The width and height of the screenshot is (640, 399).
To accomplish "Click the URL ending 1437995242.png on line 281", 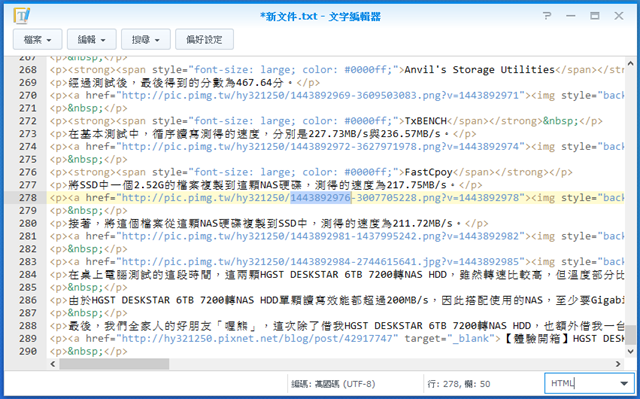I will (x=320, y=236).
